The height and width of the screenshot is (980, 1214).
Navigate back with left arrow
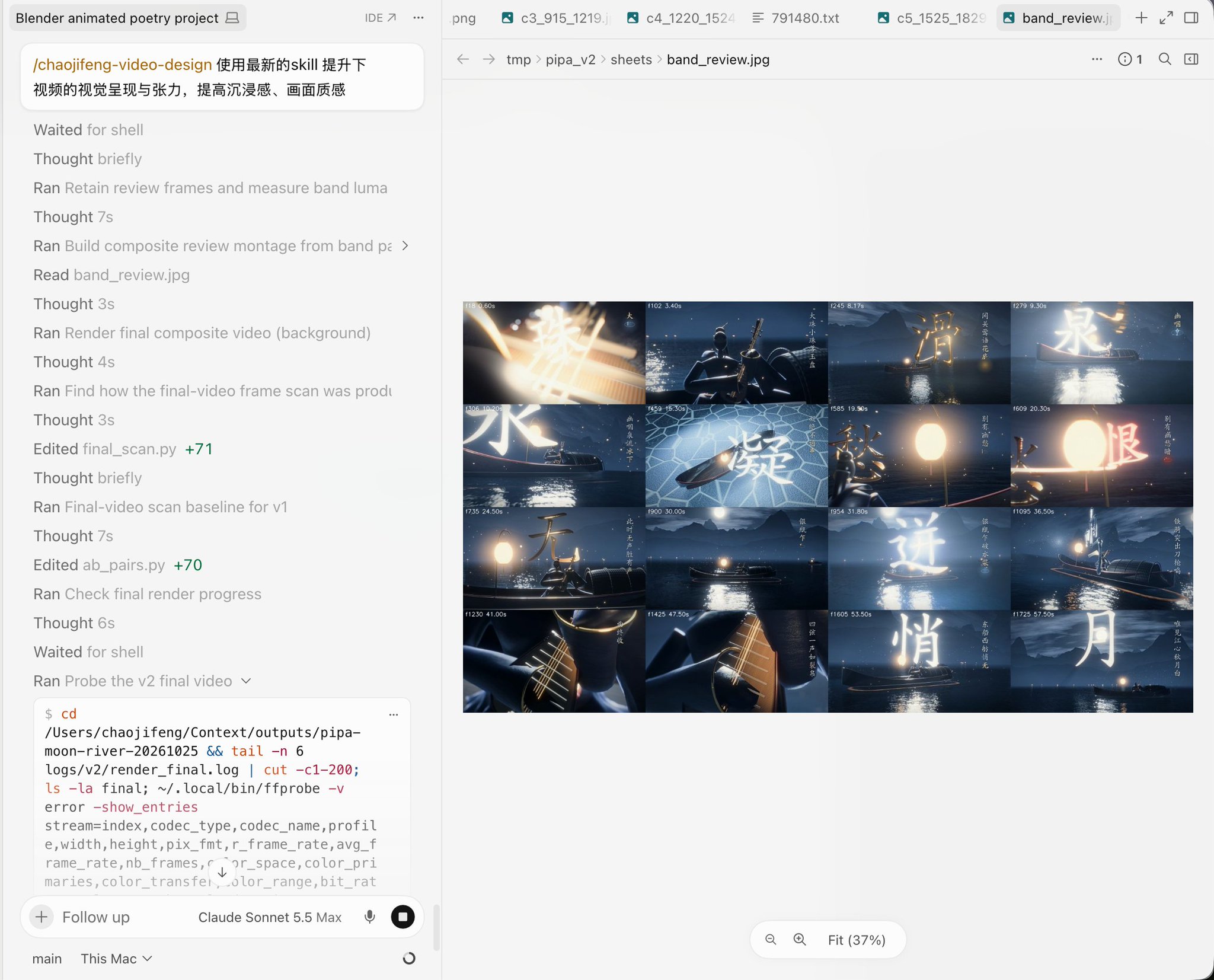tap(463, 59)
